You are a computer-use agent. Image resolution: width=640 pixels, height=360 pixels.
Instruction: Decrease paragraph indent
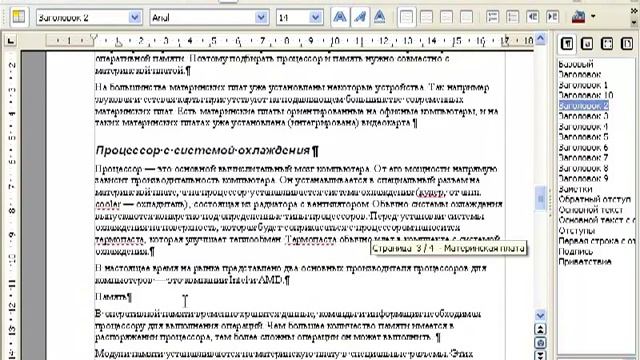[x=533, y=17]
